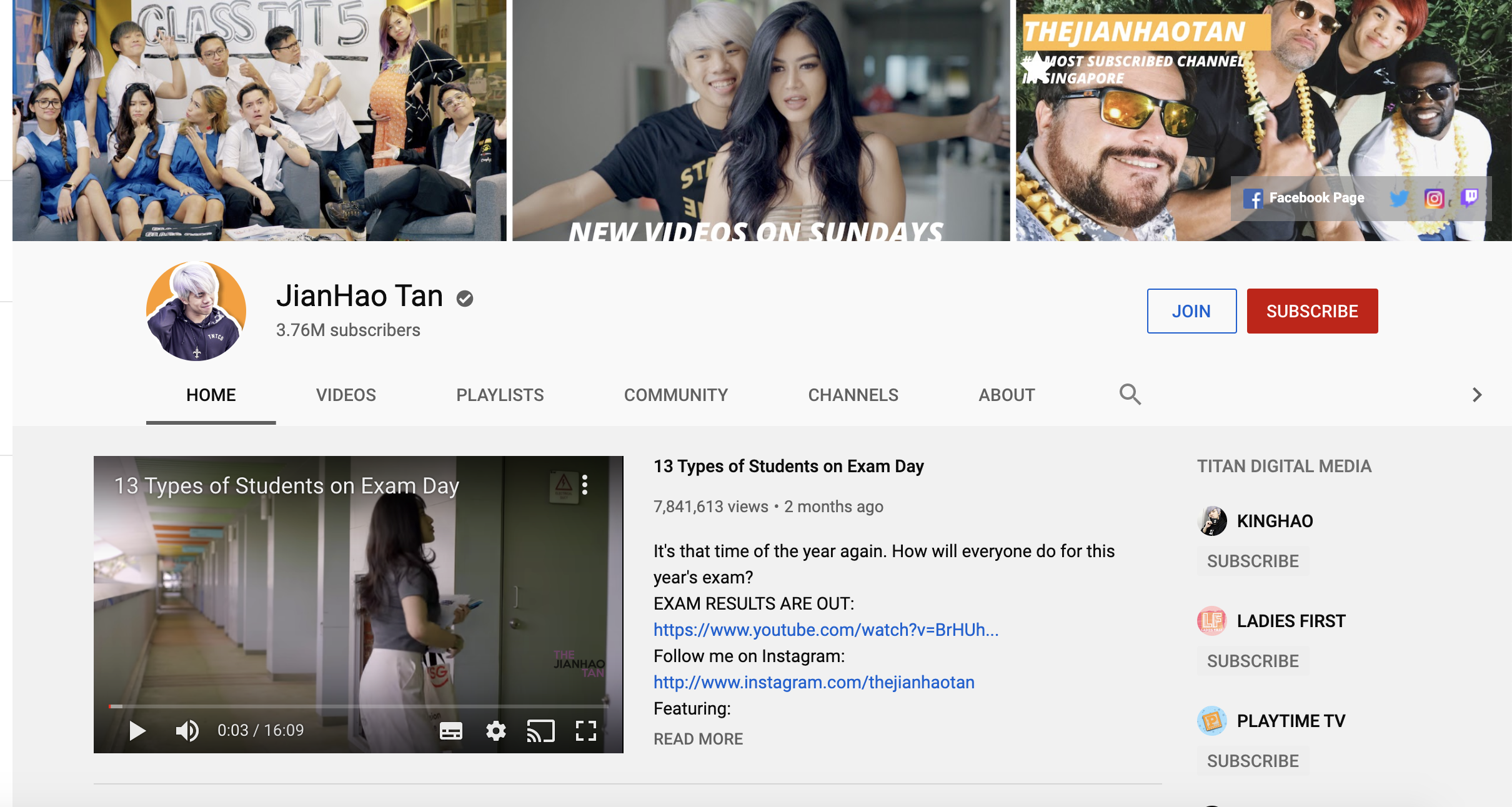Open the video's three-dot more menu
This screenshot has width=1512, height=807.
585,485
